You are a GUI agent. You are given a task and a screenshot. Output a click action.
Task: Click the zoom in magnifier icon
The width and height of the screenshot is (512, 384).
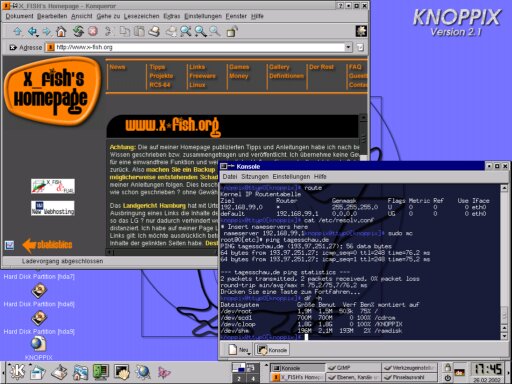click(x=200, y=32)
